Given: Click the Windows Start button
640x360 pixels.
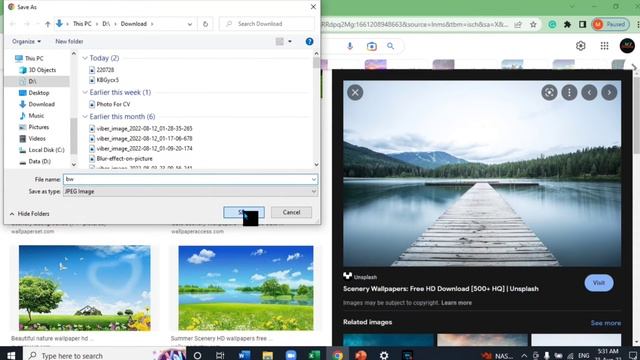Looking at the screenshot, I should coord(11,355).
